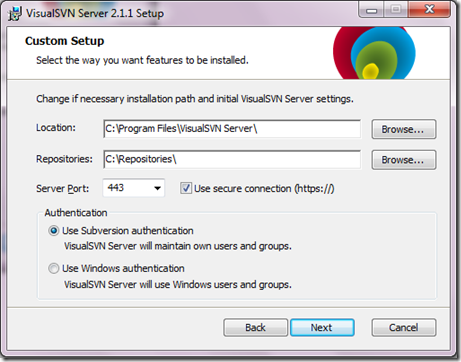Click the window title VisualSVN Server 2.1.1 Setup
This screenshot has height=362, width=461.
(x=95, y=13)
